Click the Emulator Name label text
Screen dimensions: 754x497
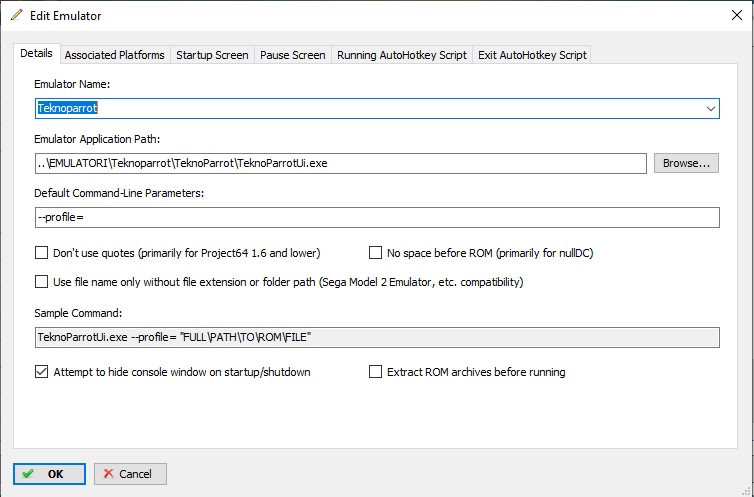point(72,84)
